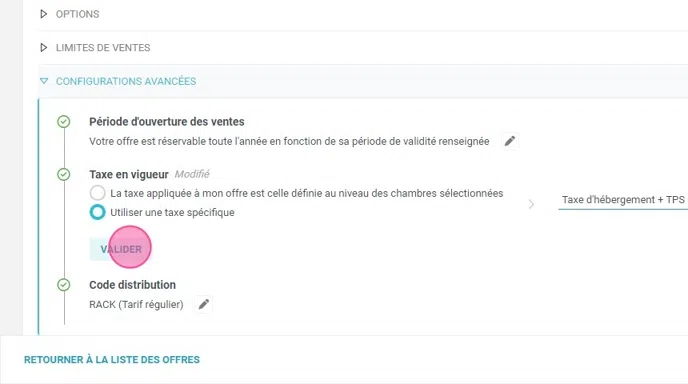
Task: Click the Taxe en vigueur title
Action: [x=129, y=175]
